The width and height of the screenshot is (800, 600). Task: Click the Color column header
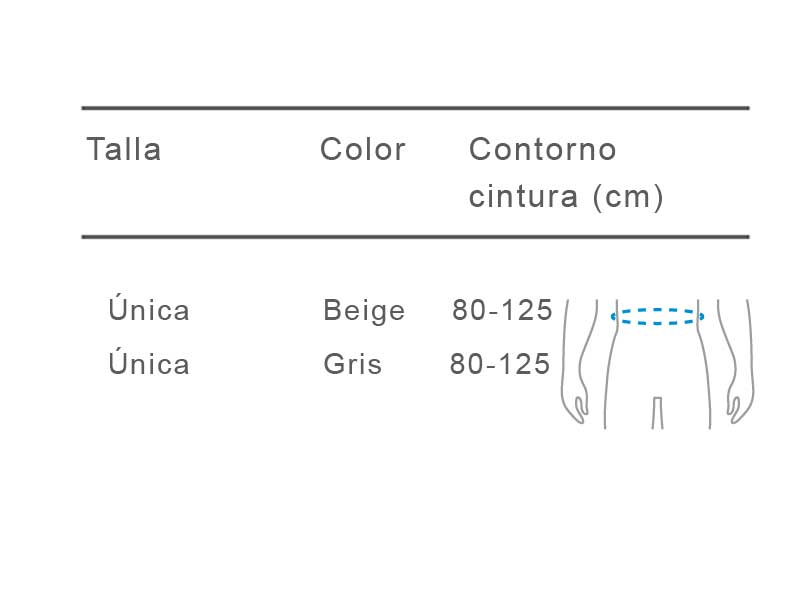click(363, 149)
